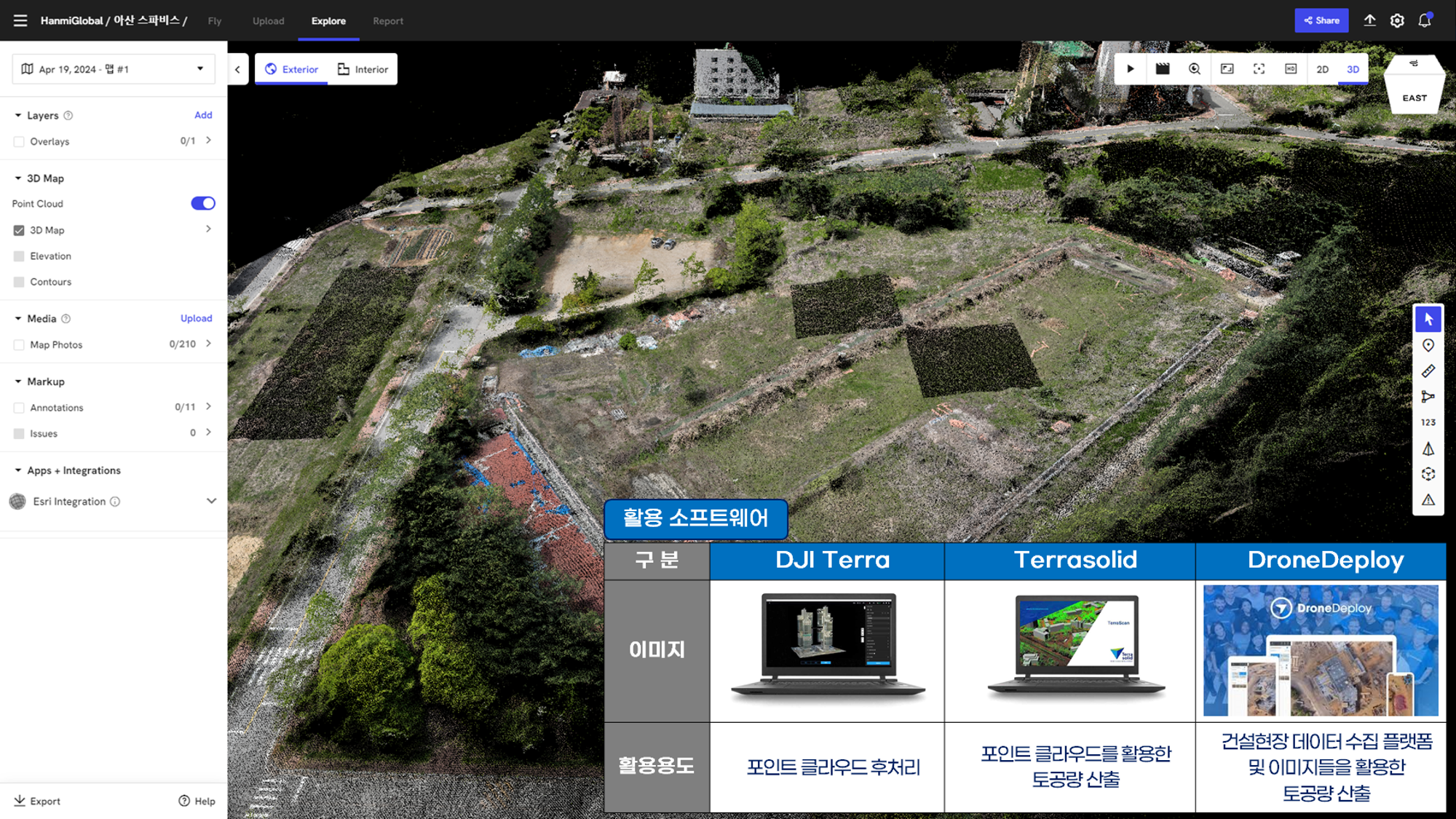Open the Help link
This screenshot has width=1456, height=819.
(197, 801)
